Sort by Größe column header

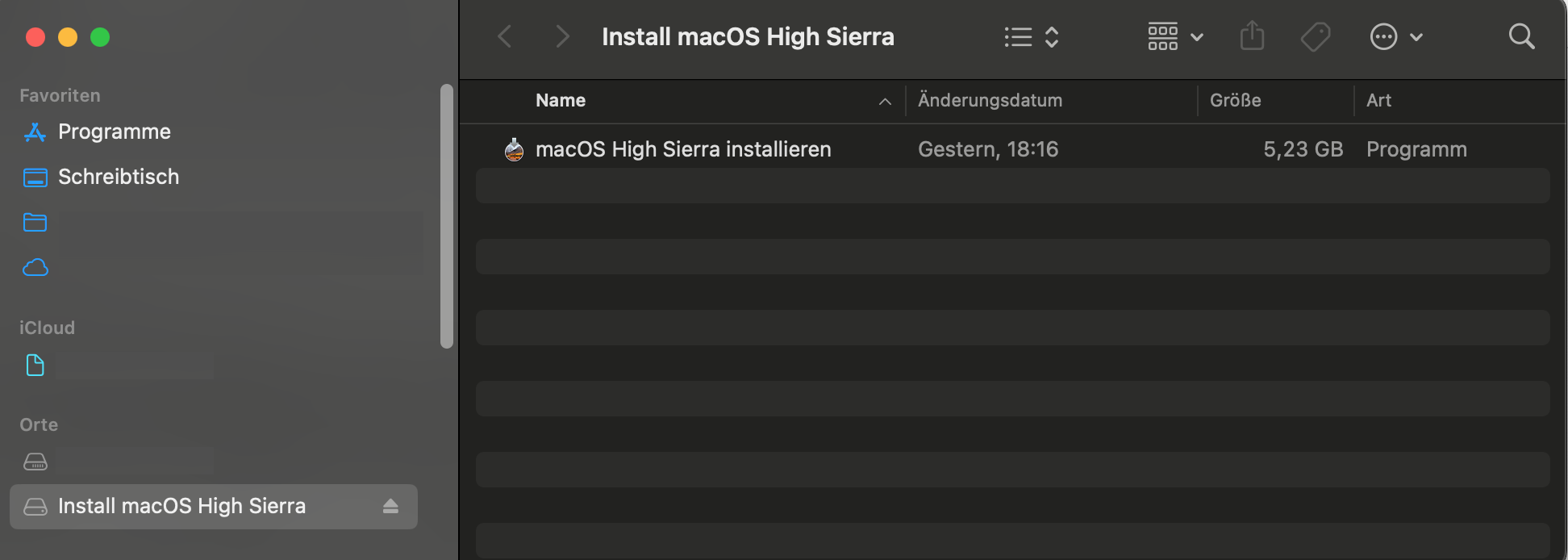tap(1235, 101)
